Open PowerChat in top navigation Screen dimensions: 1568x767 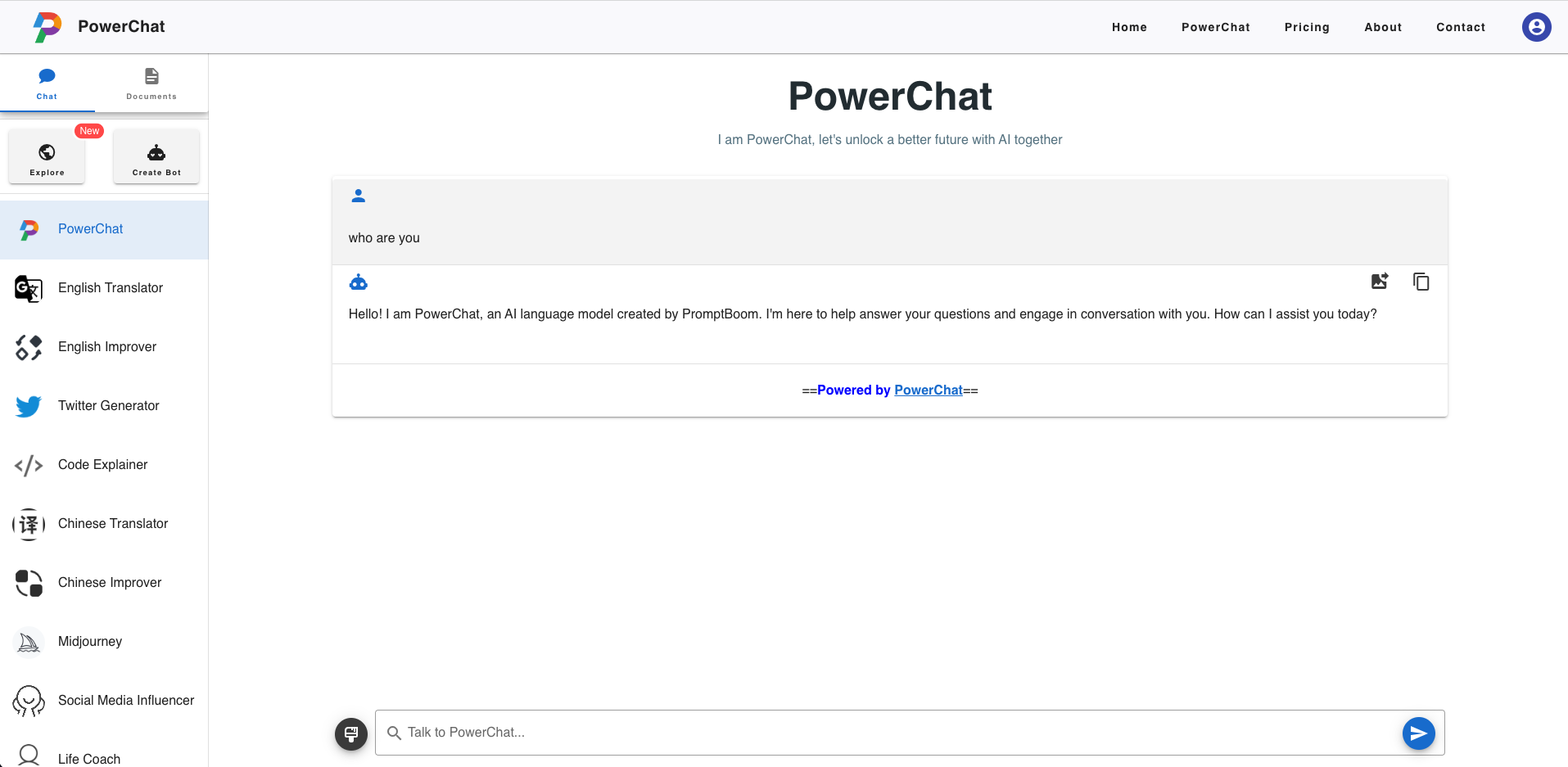pyautogui.click(x=1215, y=27)
